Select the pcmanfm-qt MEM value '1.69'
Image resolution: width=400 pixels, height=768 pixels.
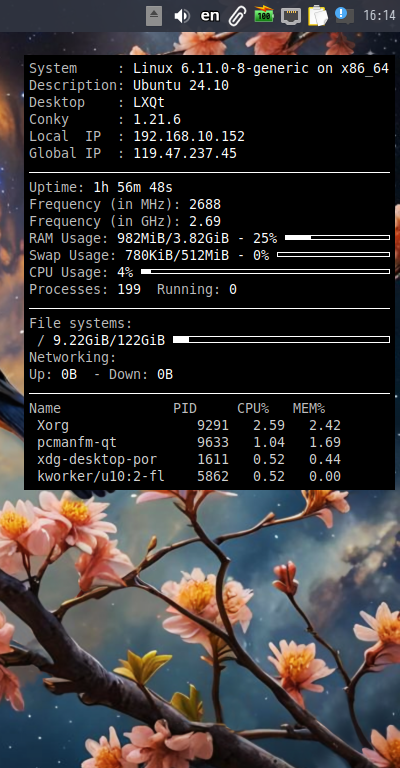pyautogui.click(x=325, y=443)
